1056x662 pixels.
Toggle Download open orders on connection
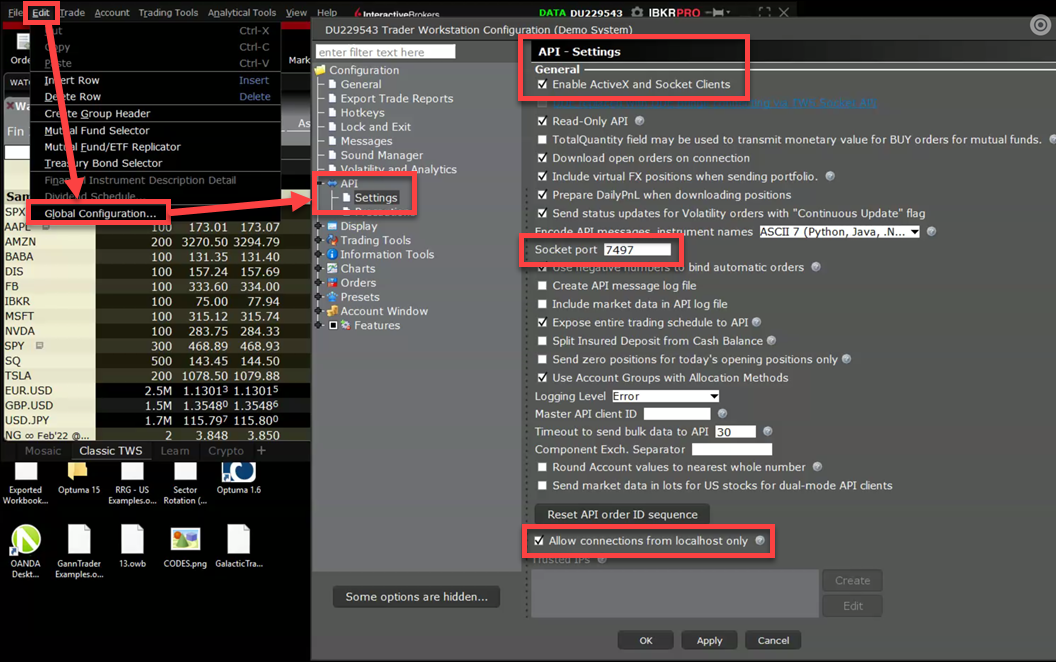click(x=542, y=158)
